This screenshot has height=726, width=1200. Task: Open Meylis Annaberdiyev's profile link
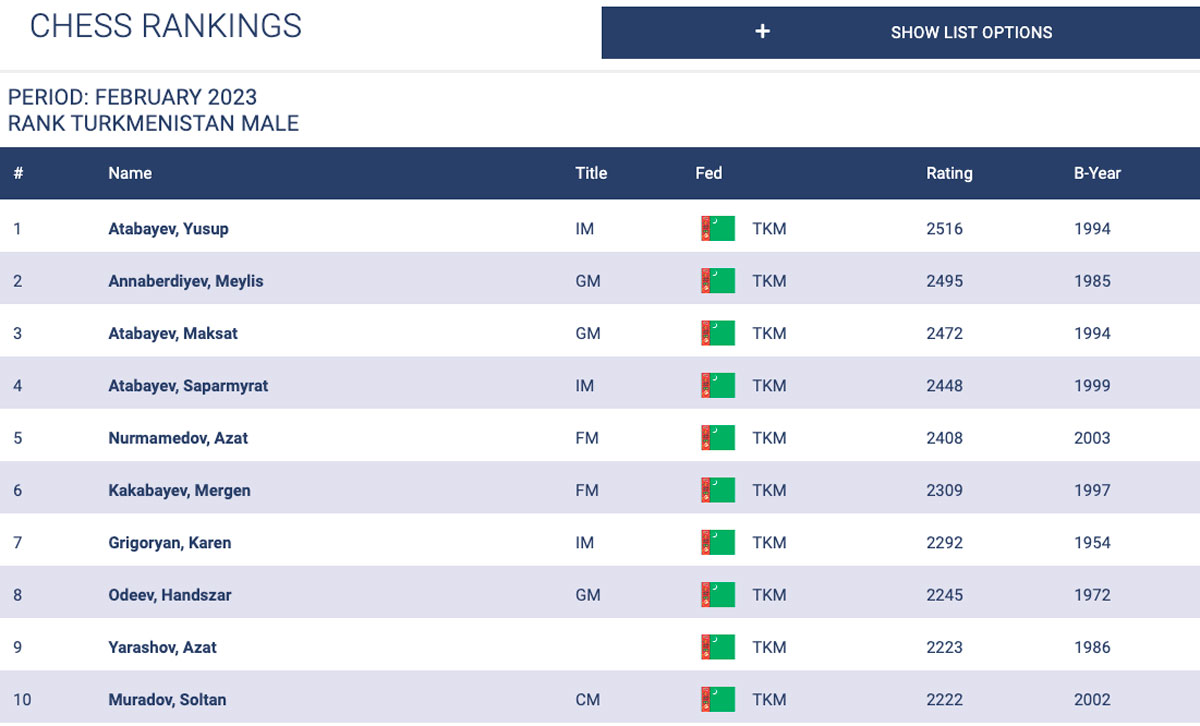pyautogui.click(x=186, y=281)
